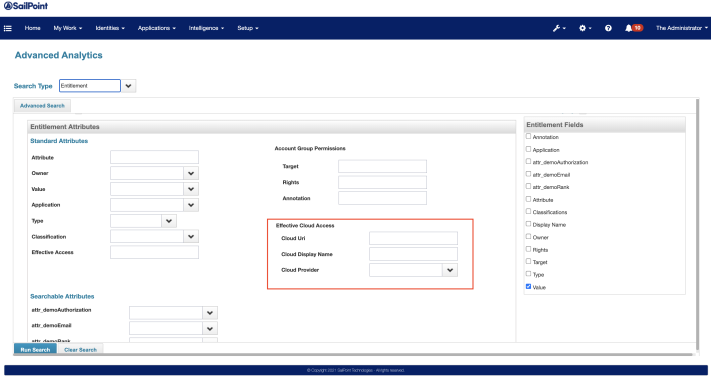The image size is (711, 380).
Task: Expand the attr_demoAuthorization searchable dropdown
Action: 209,313
